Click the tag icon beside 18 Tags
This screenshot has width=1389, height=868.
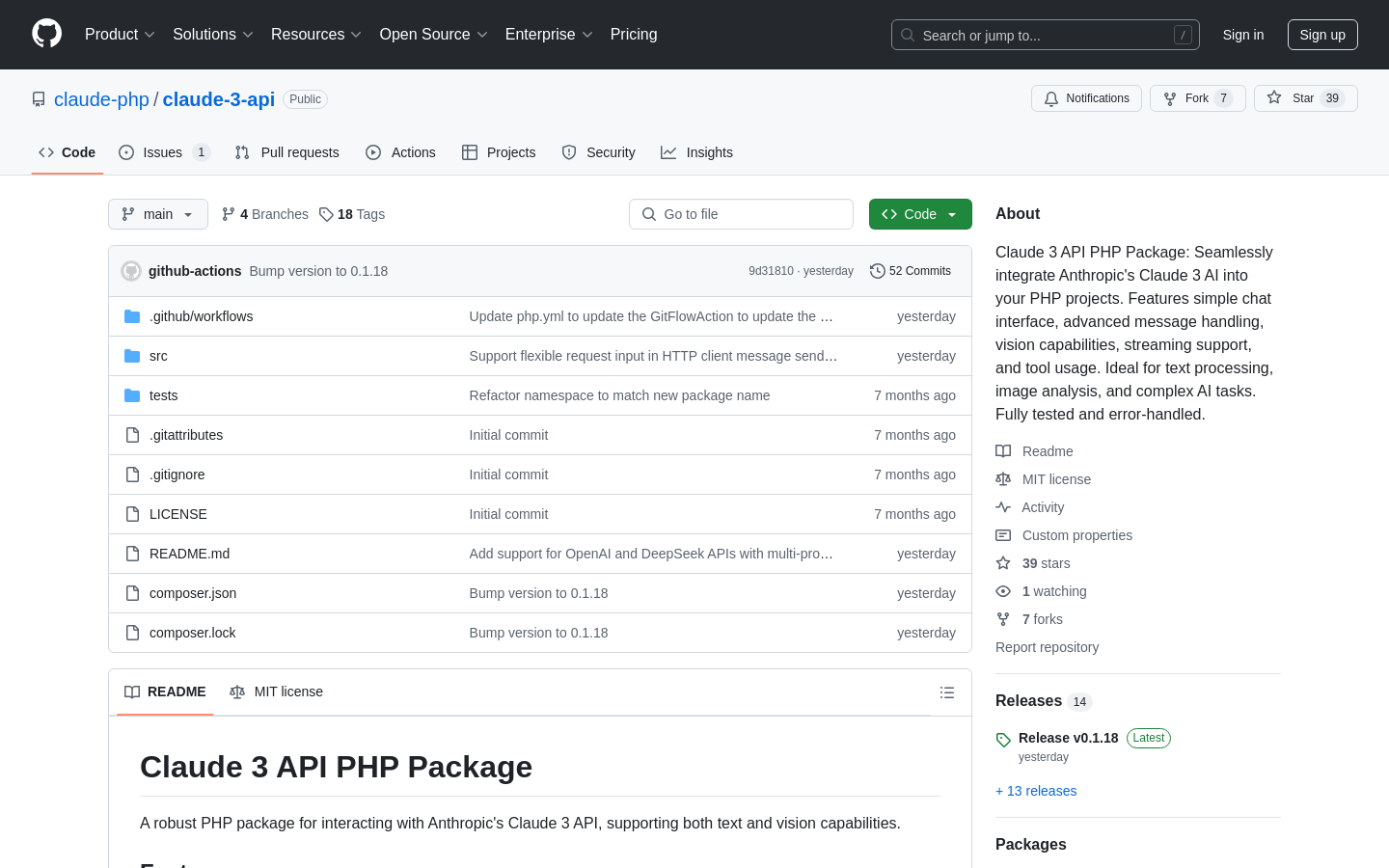click(326, 214)
